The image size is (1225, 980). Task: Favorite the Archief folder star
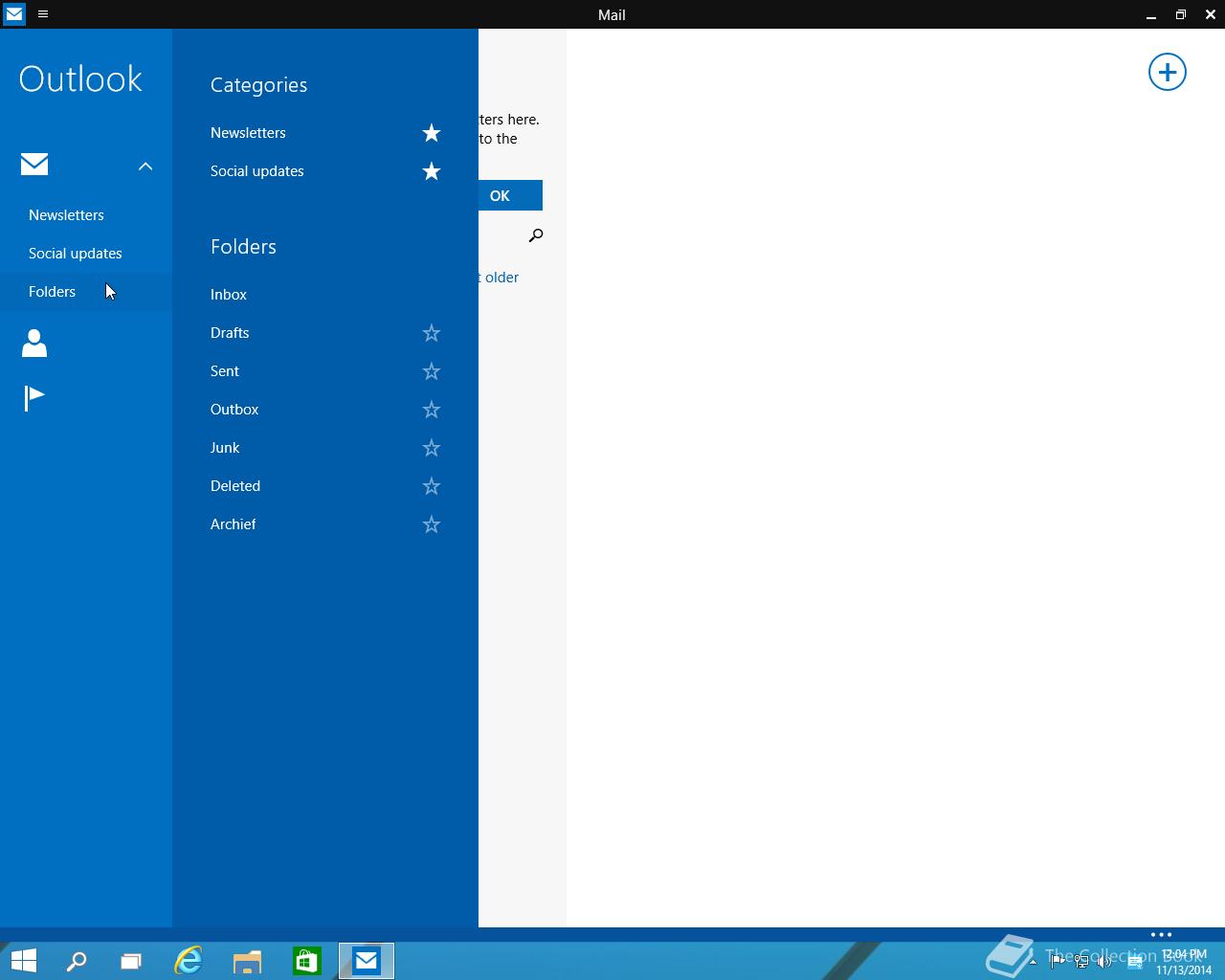(x=432, y=524)
